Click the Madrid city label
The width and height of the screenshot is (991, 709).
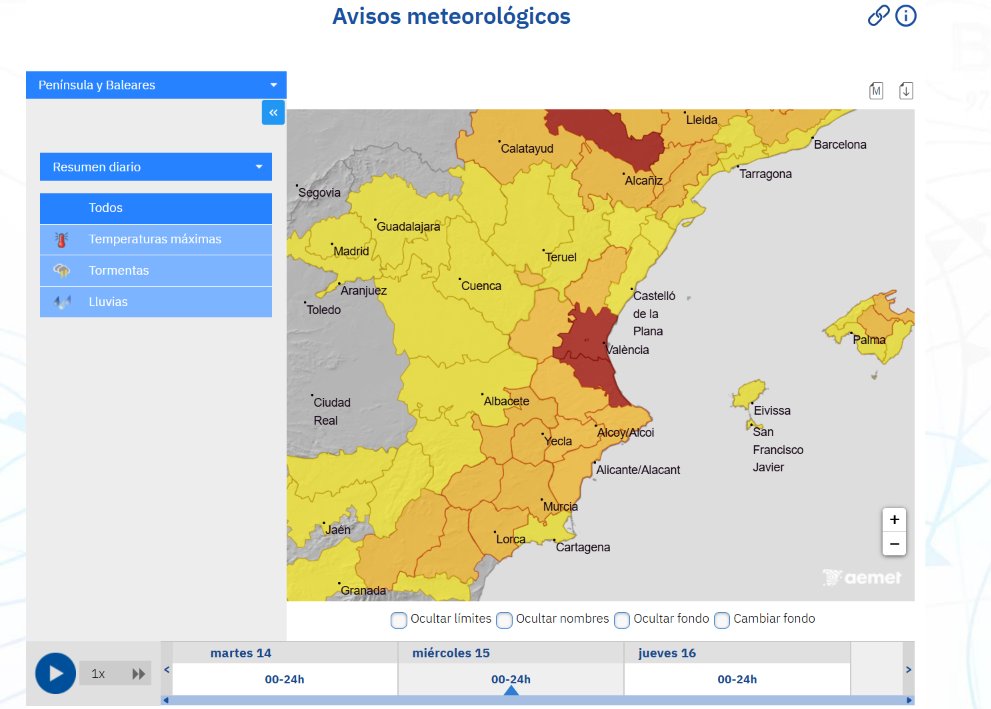click(351, 251)
